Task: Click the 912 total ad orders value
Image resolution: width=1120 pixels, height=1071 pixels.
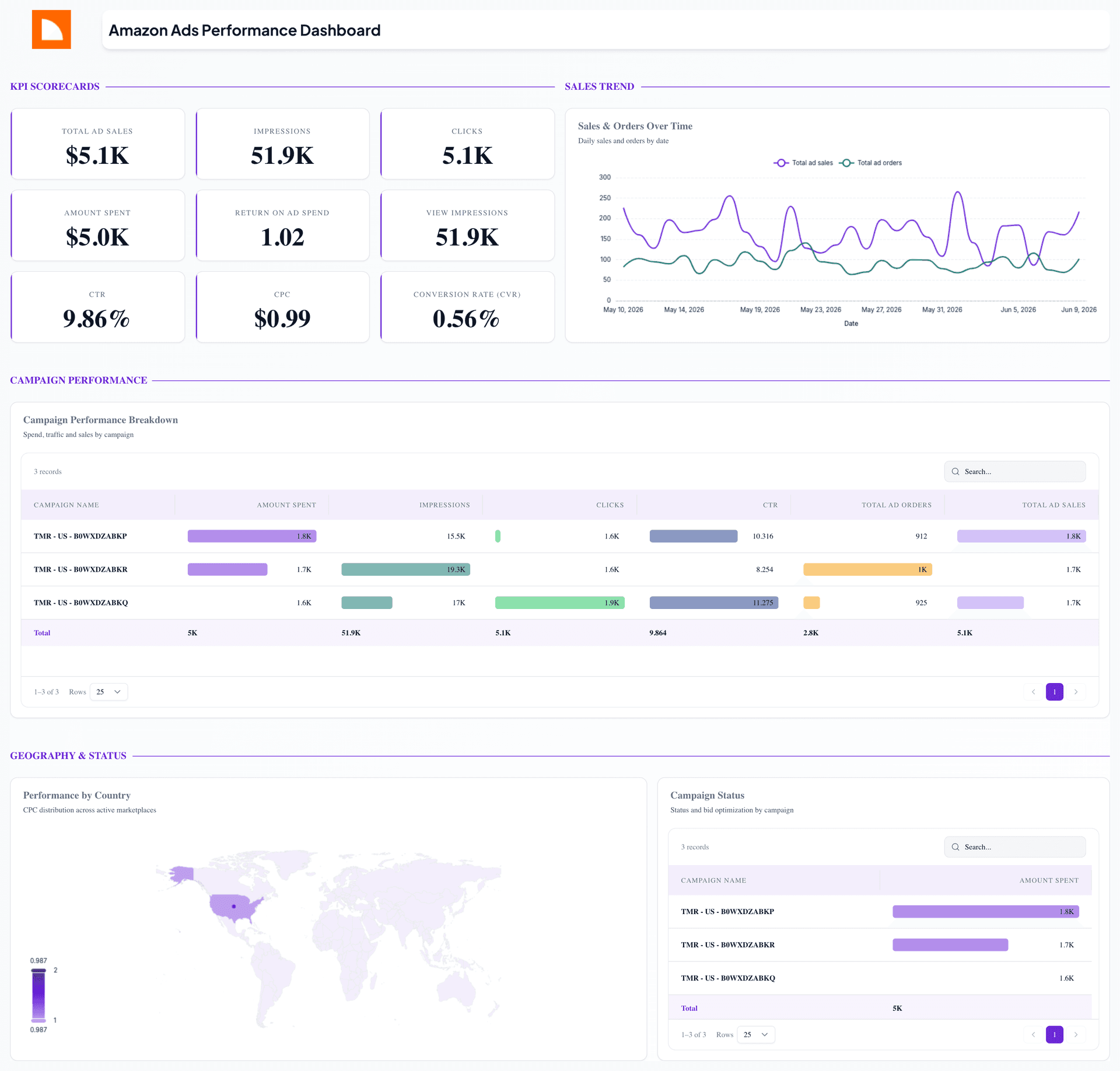Action: point(921,536)
